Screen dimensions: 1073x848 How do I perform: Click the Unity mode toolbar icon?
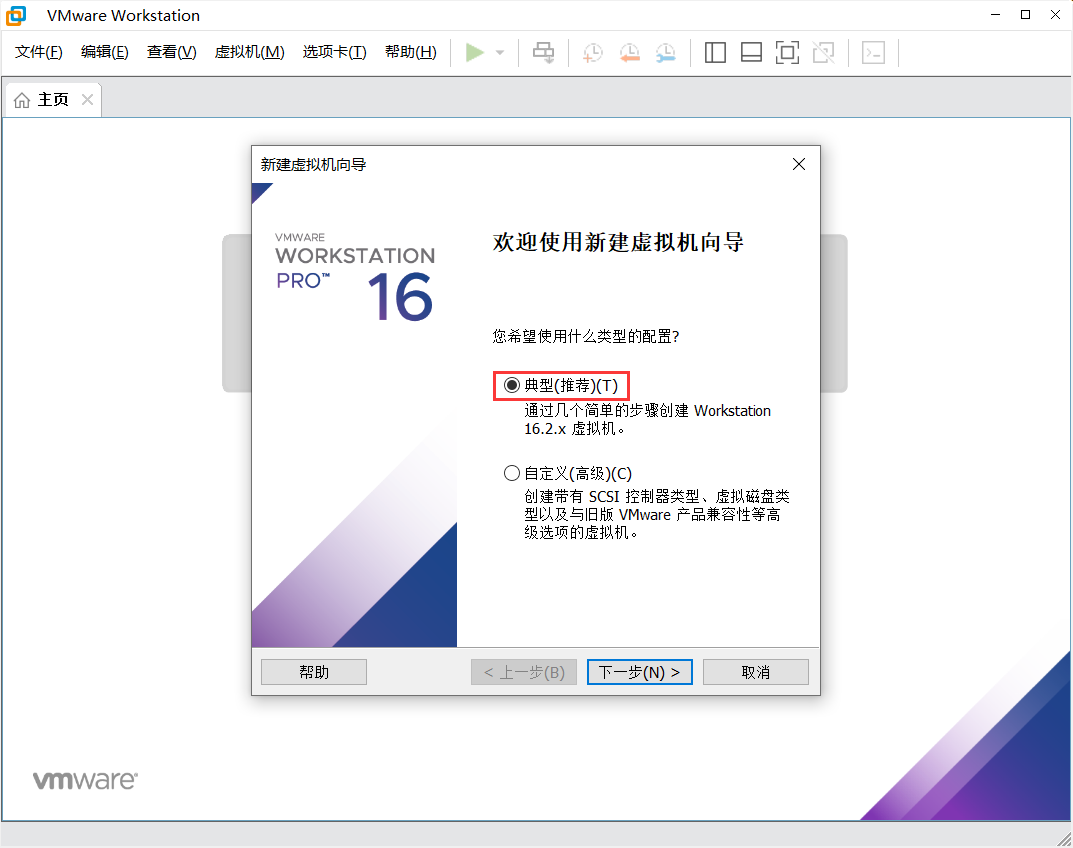point(824,53)
